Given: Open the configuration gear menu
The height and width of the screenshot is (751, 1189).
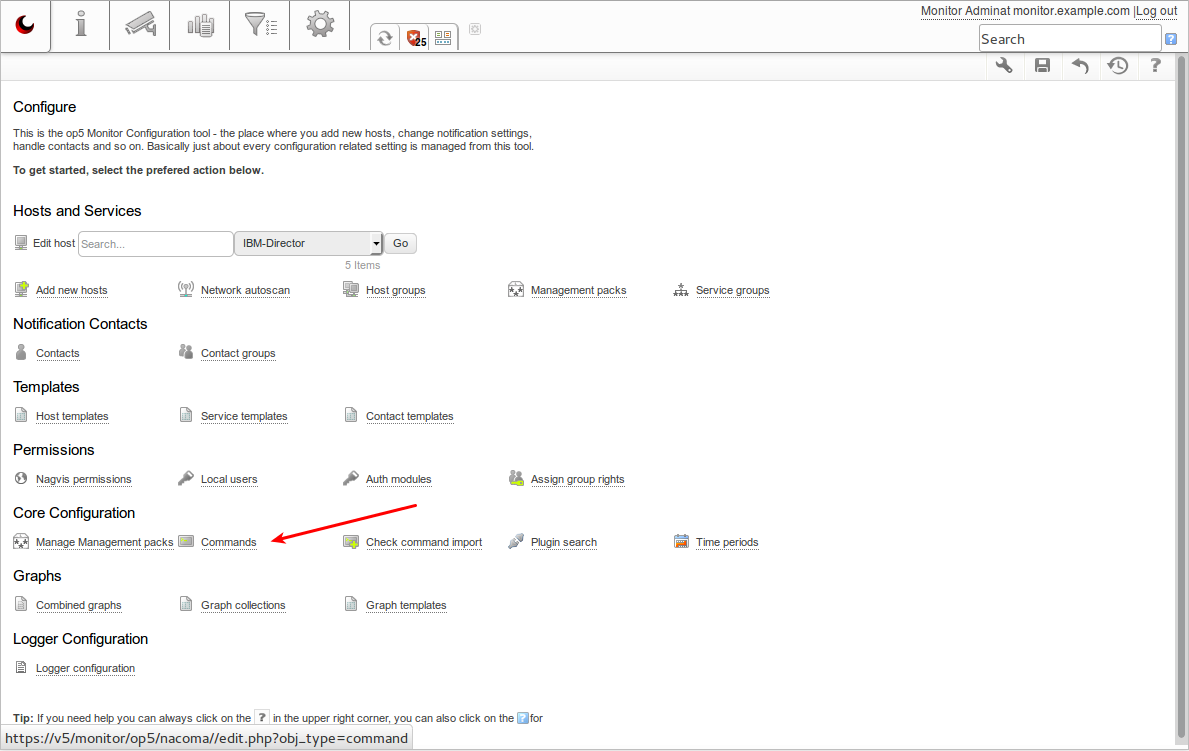Looking at the screenshot, I should [x=320, y=24].
